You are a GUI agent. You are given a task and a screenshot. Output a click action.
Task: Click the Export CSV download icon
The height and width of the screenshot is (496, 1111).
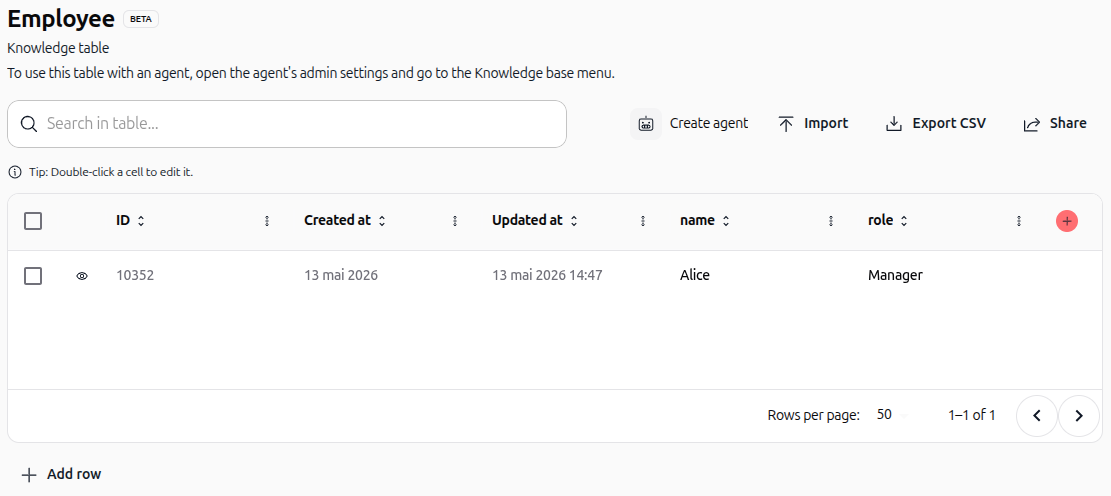[x=894, y=124]
